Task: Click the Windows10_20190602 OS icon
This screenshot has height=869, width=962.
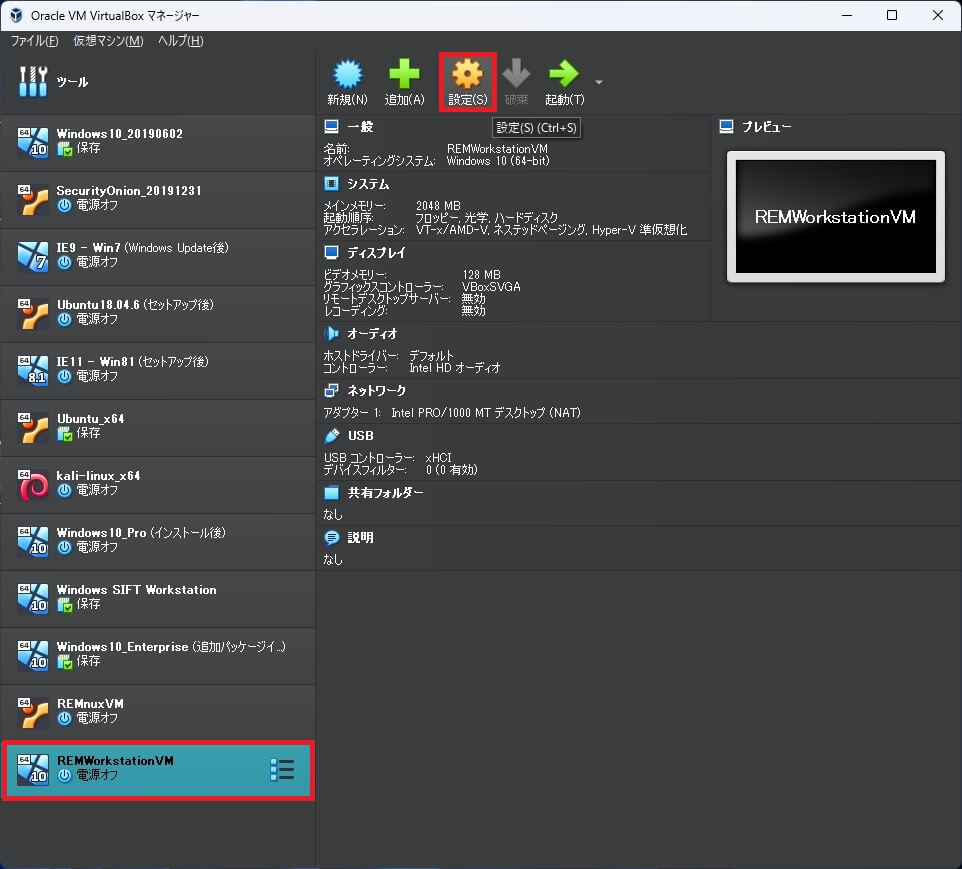Action: 33,142
